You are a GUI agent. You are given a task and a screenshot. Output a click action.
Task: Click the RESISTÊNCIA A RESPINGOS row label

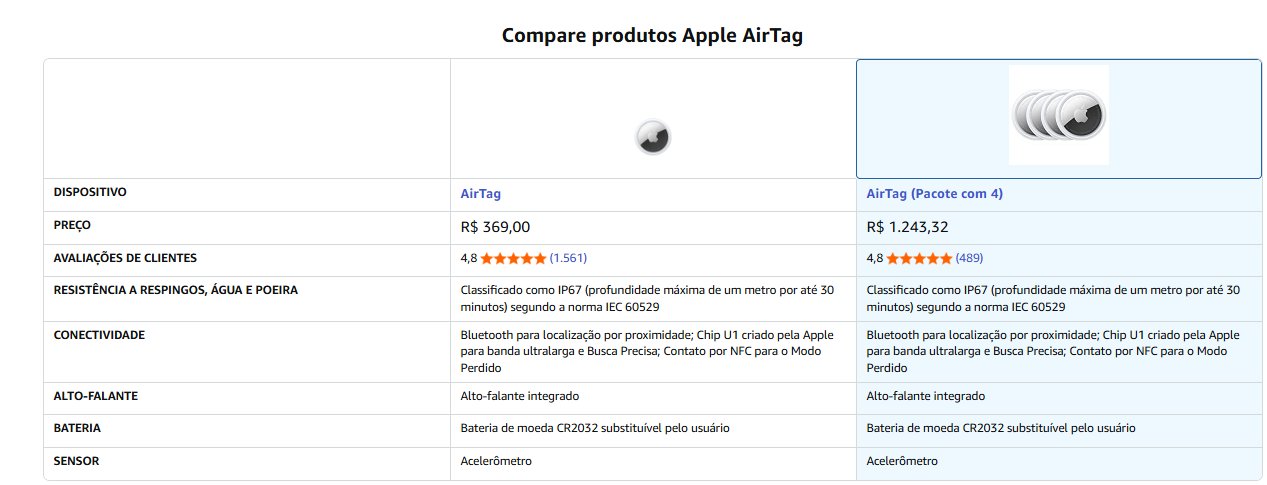click(175, 290)
